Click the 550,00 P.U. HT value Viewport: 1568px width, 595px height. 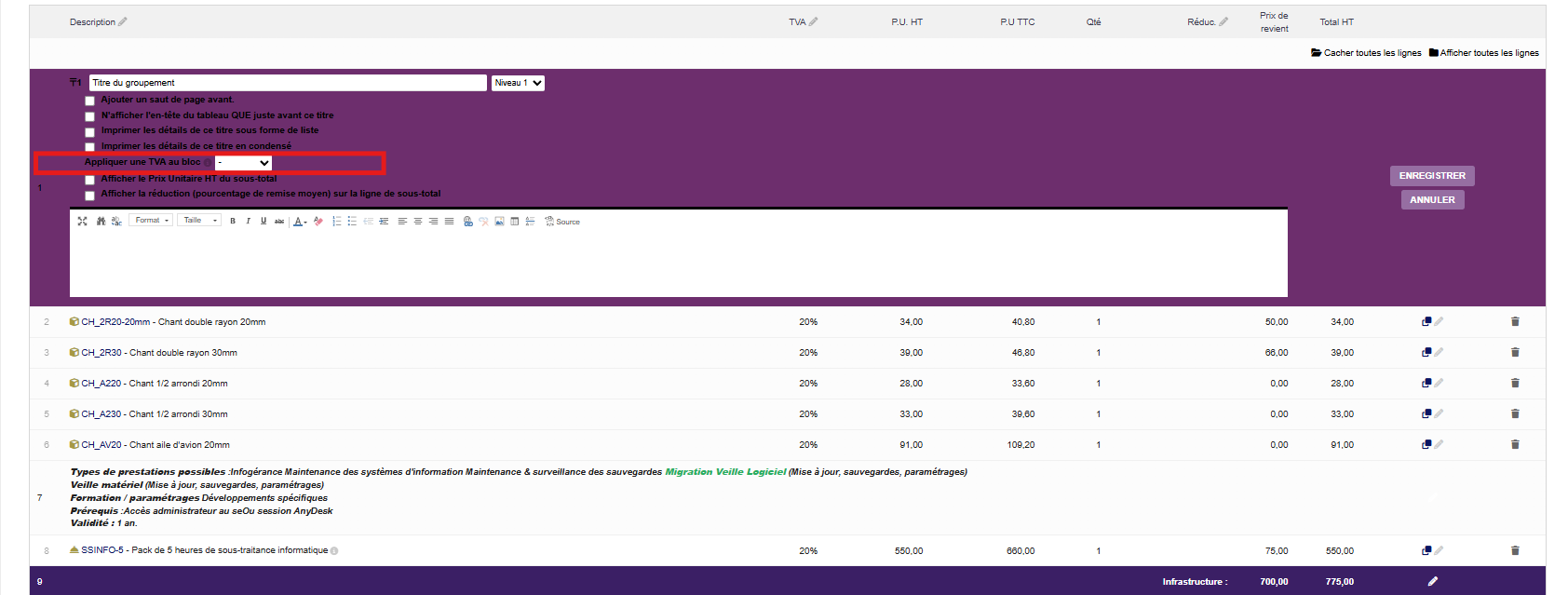909,551
